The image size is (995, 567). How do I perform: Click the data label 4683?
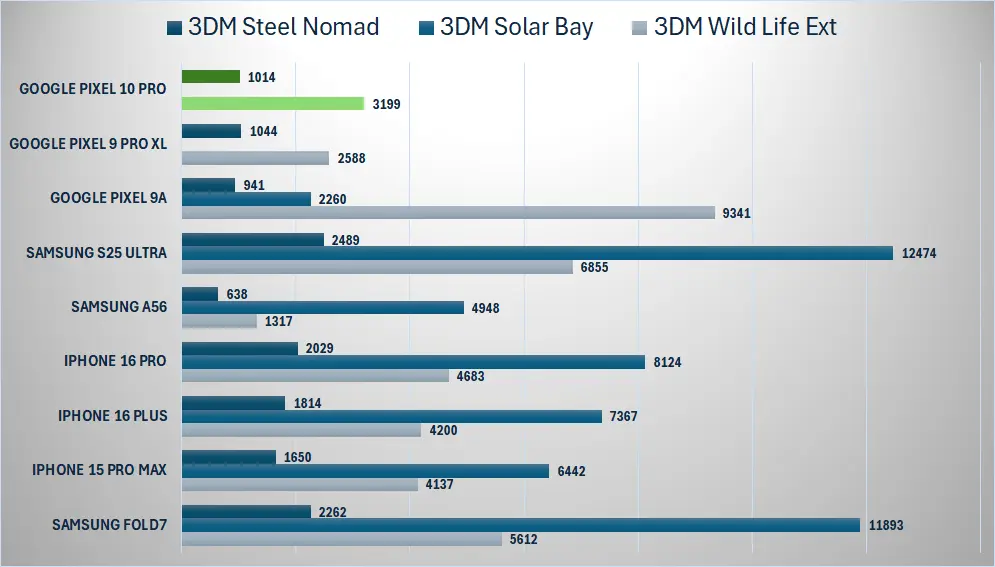[471, 376]
